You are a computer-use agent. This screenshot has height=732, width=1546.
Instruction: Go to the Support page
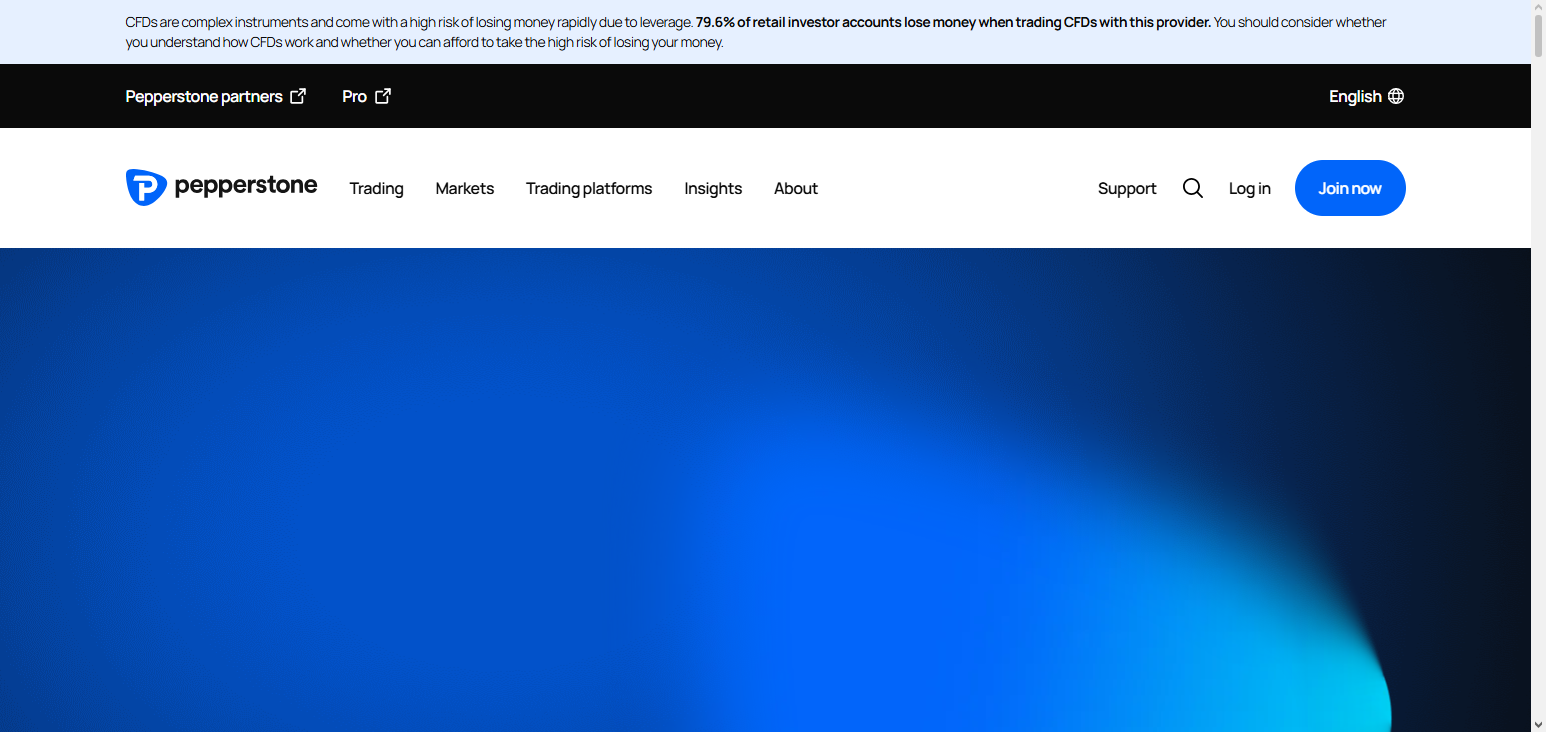[x=1127, y=188]
